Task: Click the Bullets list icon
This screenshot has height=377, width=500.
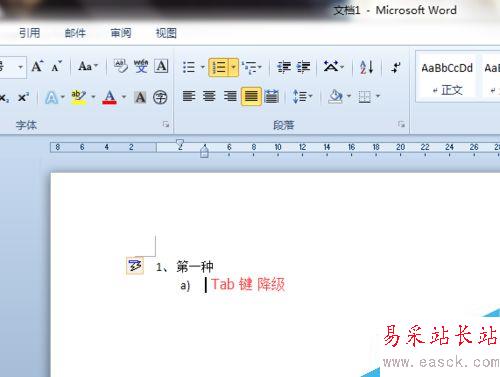Action: click(189, 67)
